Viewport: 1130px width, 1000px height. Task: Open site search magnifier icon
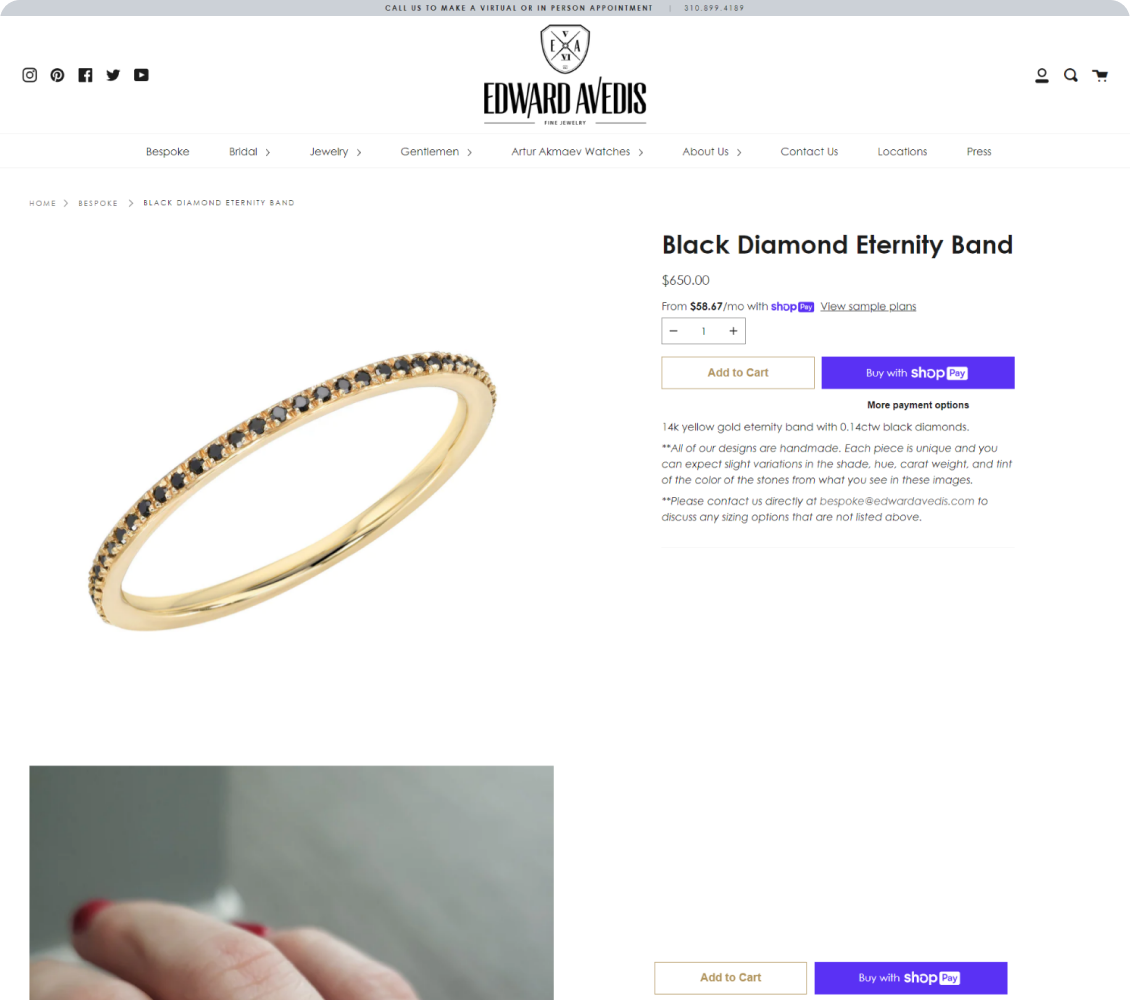(x=1071, y=75)
